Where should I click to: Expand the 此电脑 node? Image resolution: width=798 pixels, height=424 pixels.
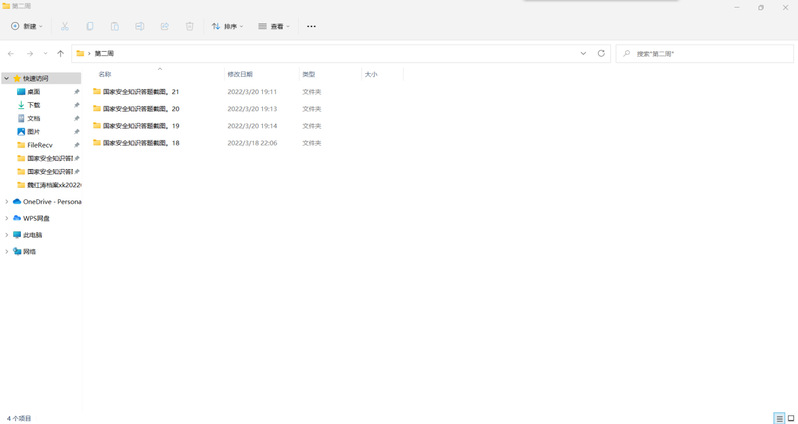7,235
